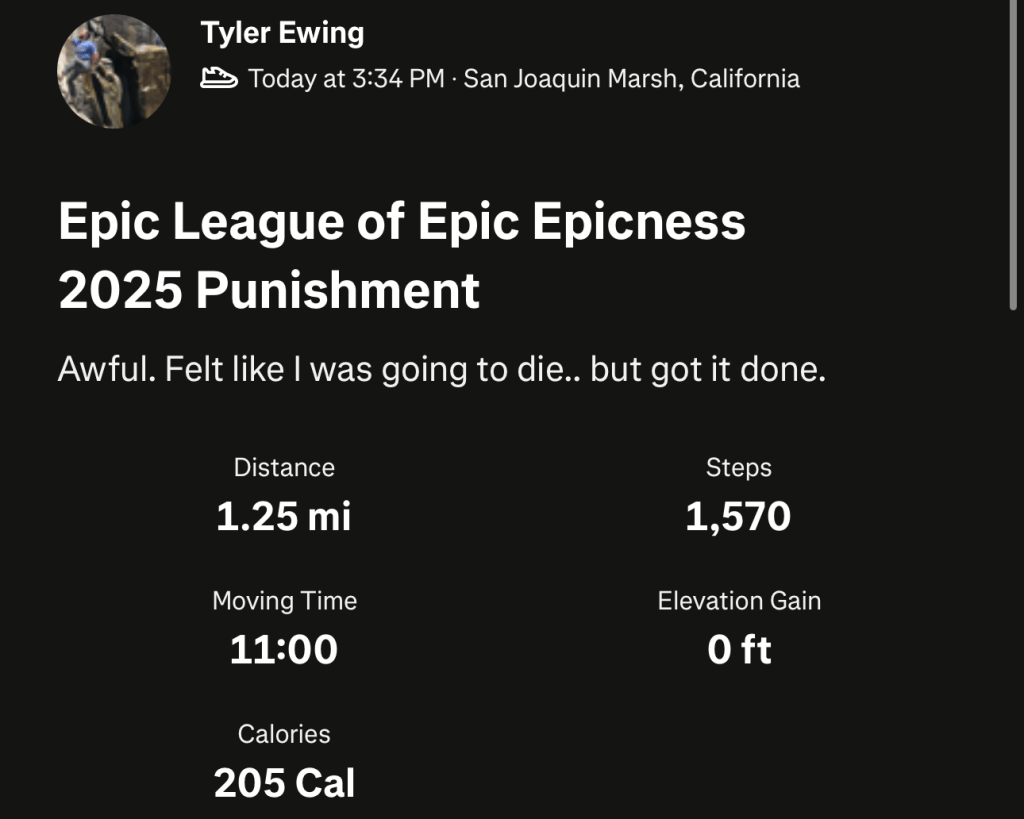Click the Moving Time label
The height and width of the screenshot is (819, 1024).
284,601
